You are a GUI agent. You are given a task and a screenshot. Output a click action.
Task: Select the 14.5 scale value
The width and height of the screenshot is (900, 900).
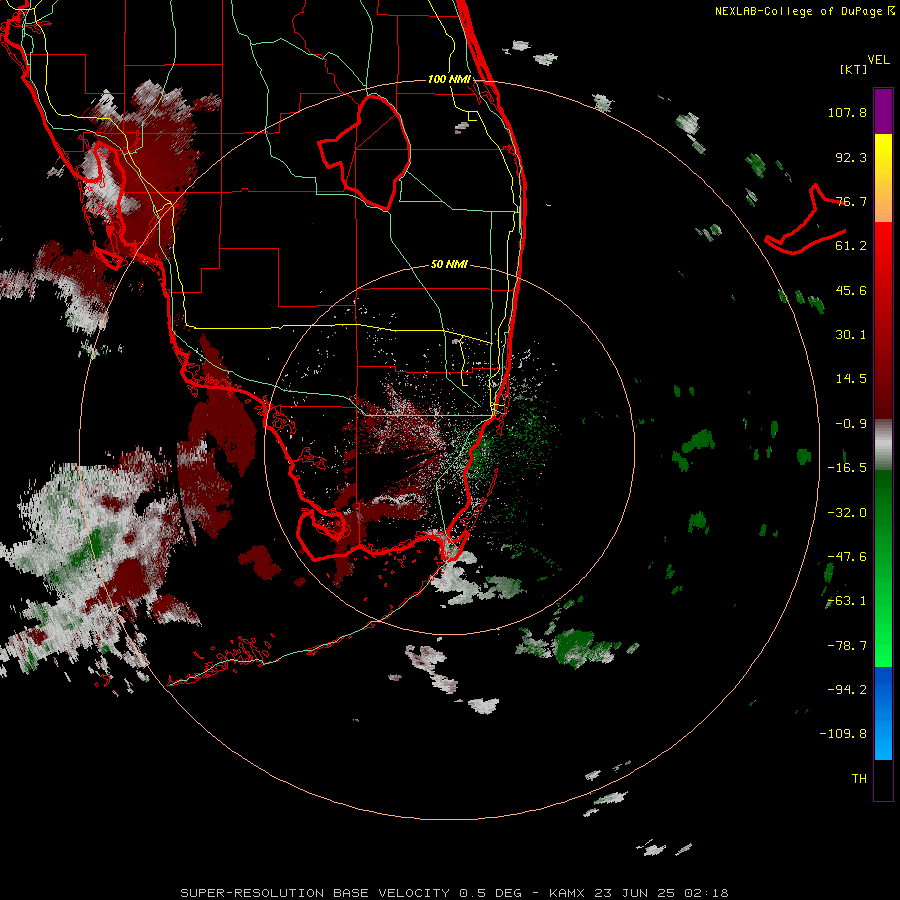coord(851,379)
